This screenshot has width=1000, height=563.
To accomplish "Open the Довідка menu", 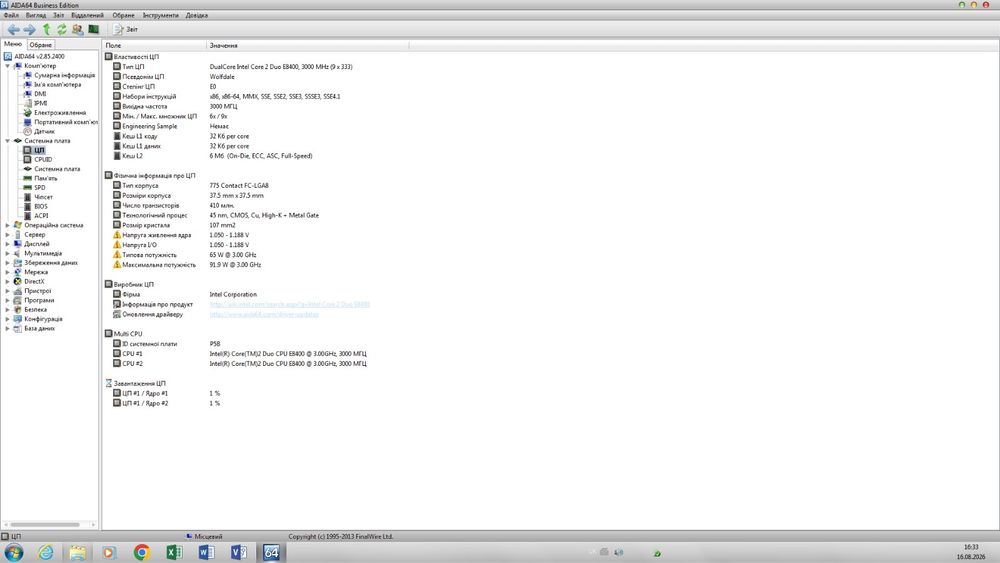I will 196,15.
